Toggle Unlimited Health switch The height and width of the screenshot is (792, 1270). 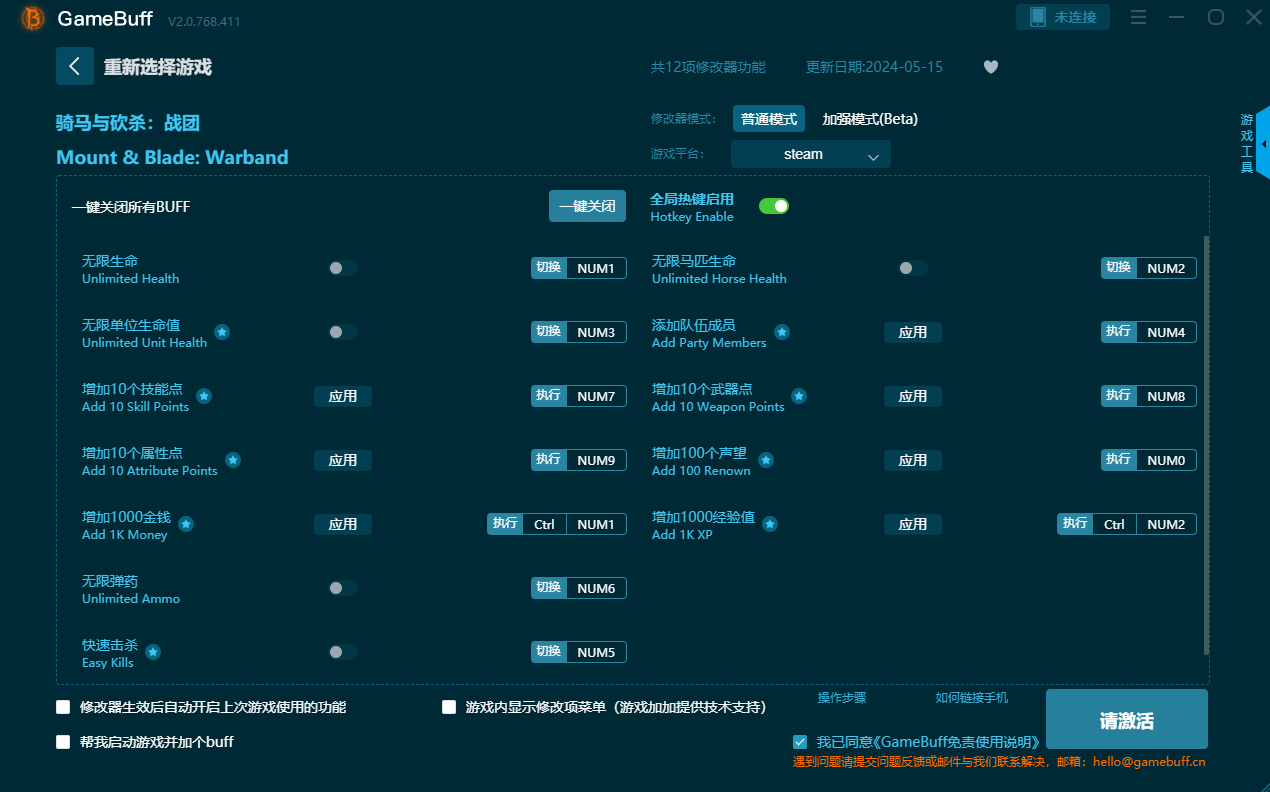coord(342,268)
